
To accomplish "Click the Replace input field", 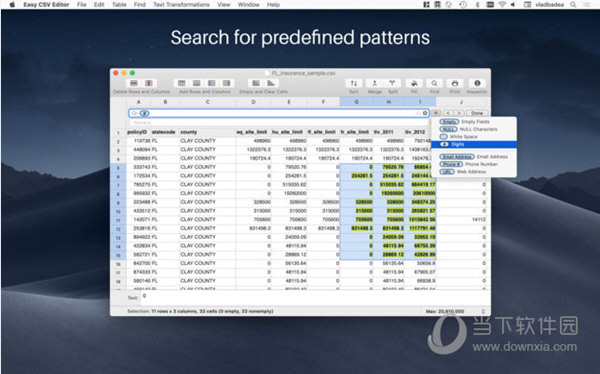I will (x=279, y=122).
